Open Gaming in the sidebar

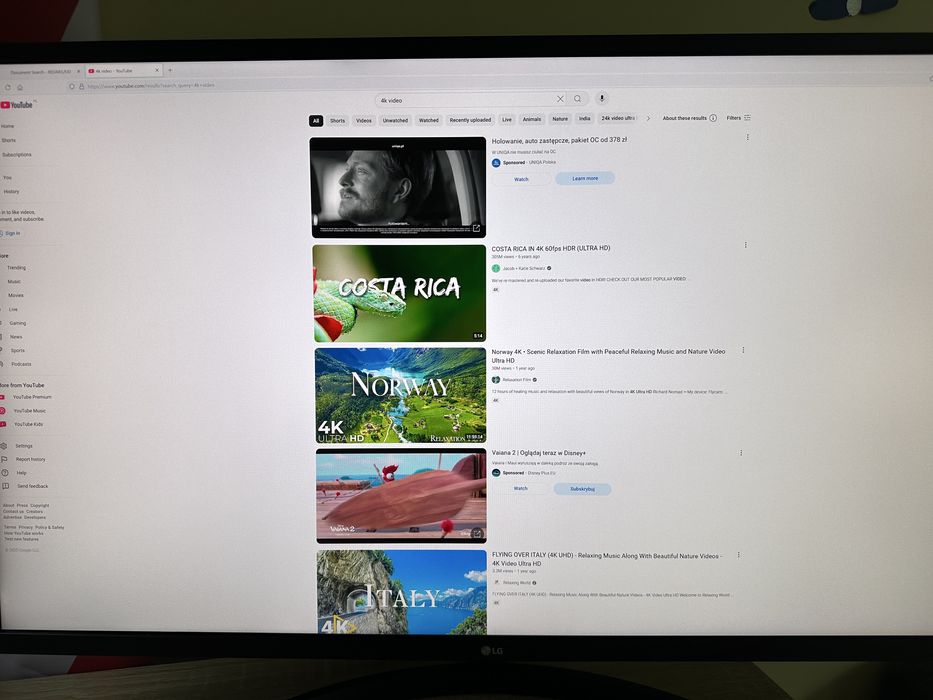[x=17, y=323]
